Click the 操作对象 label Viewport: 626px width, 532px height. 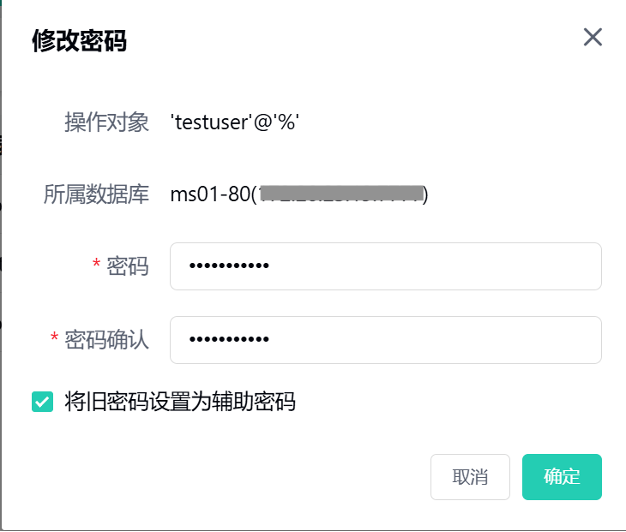pos(107,122)
